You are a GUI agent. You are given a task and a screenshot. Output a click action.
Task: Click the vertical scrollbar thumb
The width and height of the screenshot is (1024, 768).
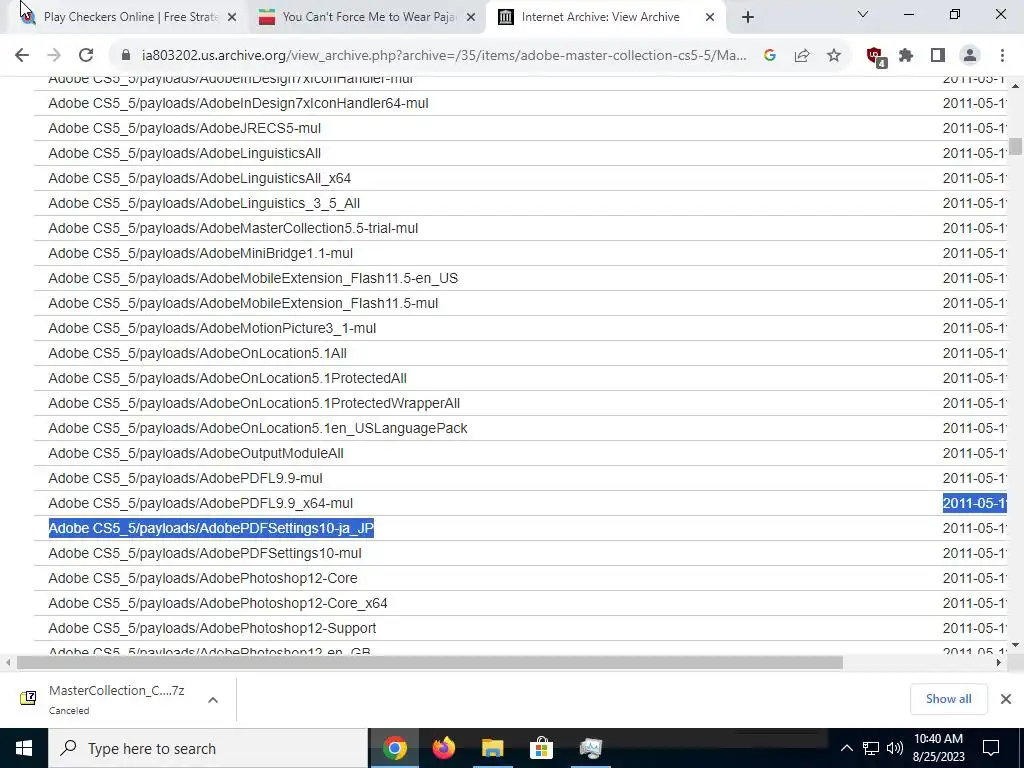point(1015,146)
